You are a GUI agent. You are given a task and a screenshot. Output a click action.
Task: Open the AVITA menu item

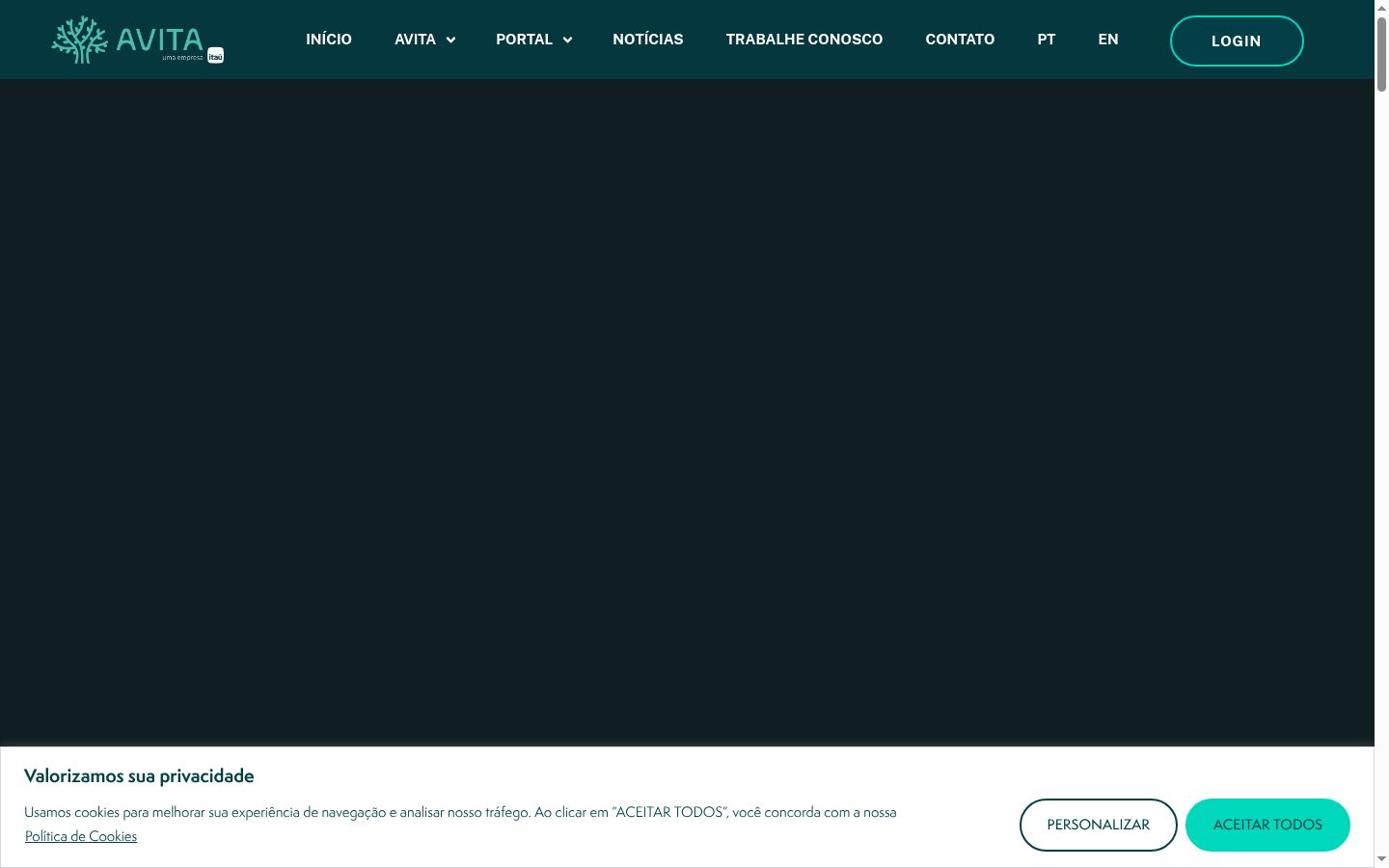[415, 40]
